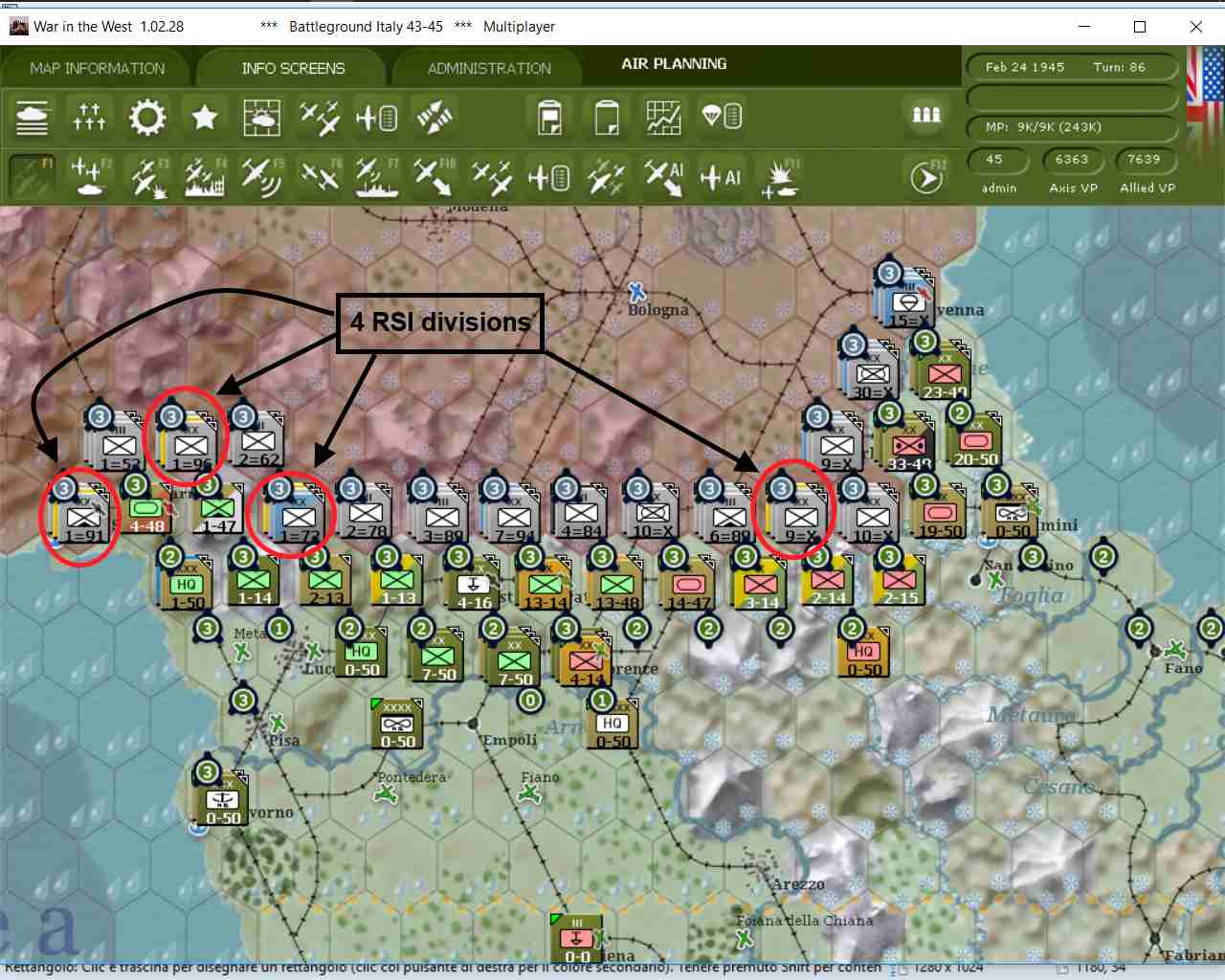Select the XXXX army HQ near Empoli
Screen dimensions: 1225x980
397,724
